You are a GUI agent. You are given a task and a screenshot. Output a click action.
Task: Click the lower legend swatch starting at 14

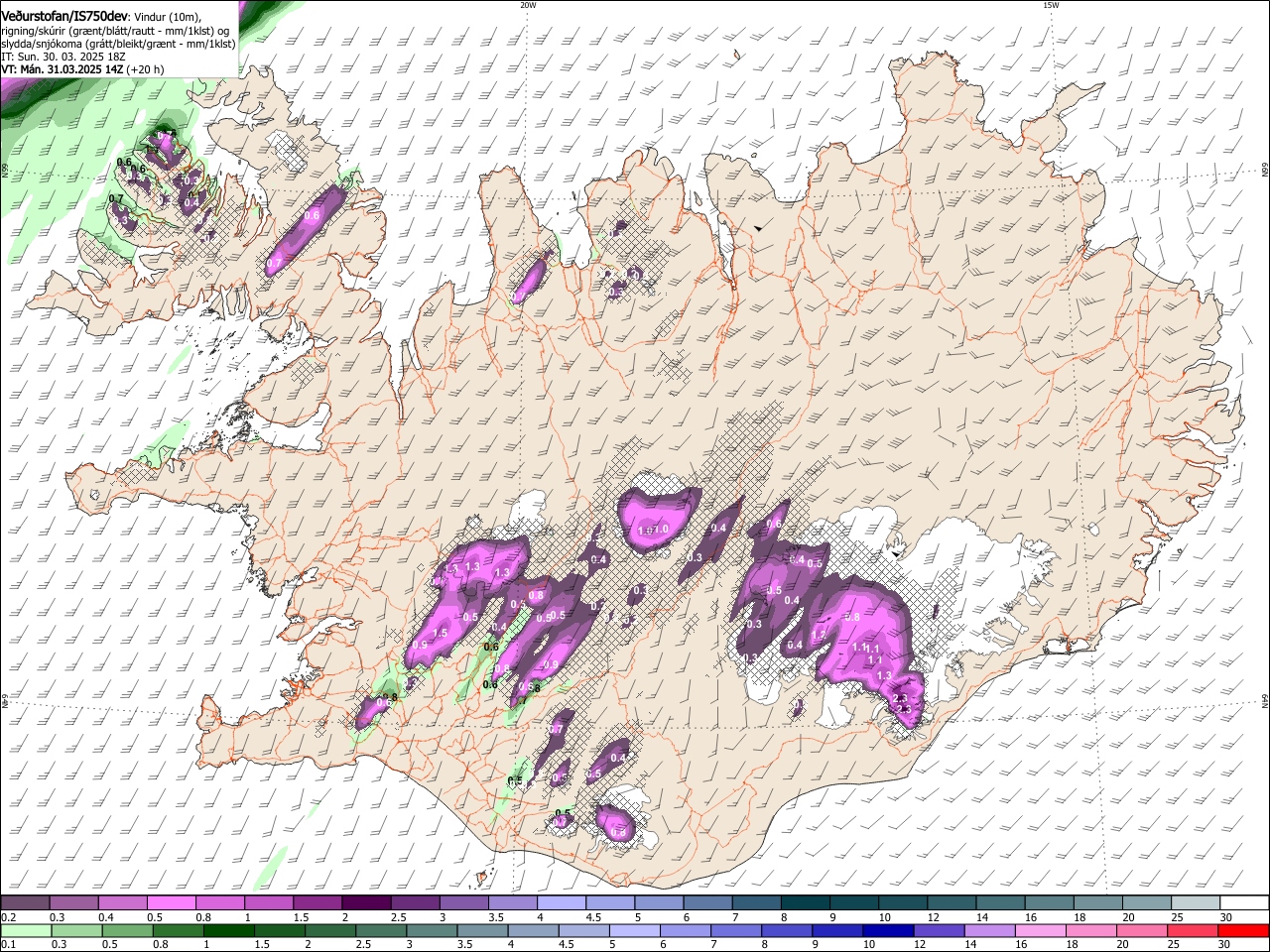(988, 930)
